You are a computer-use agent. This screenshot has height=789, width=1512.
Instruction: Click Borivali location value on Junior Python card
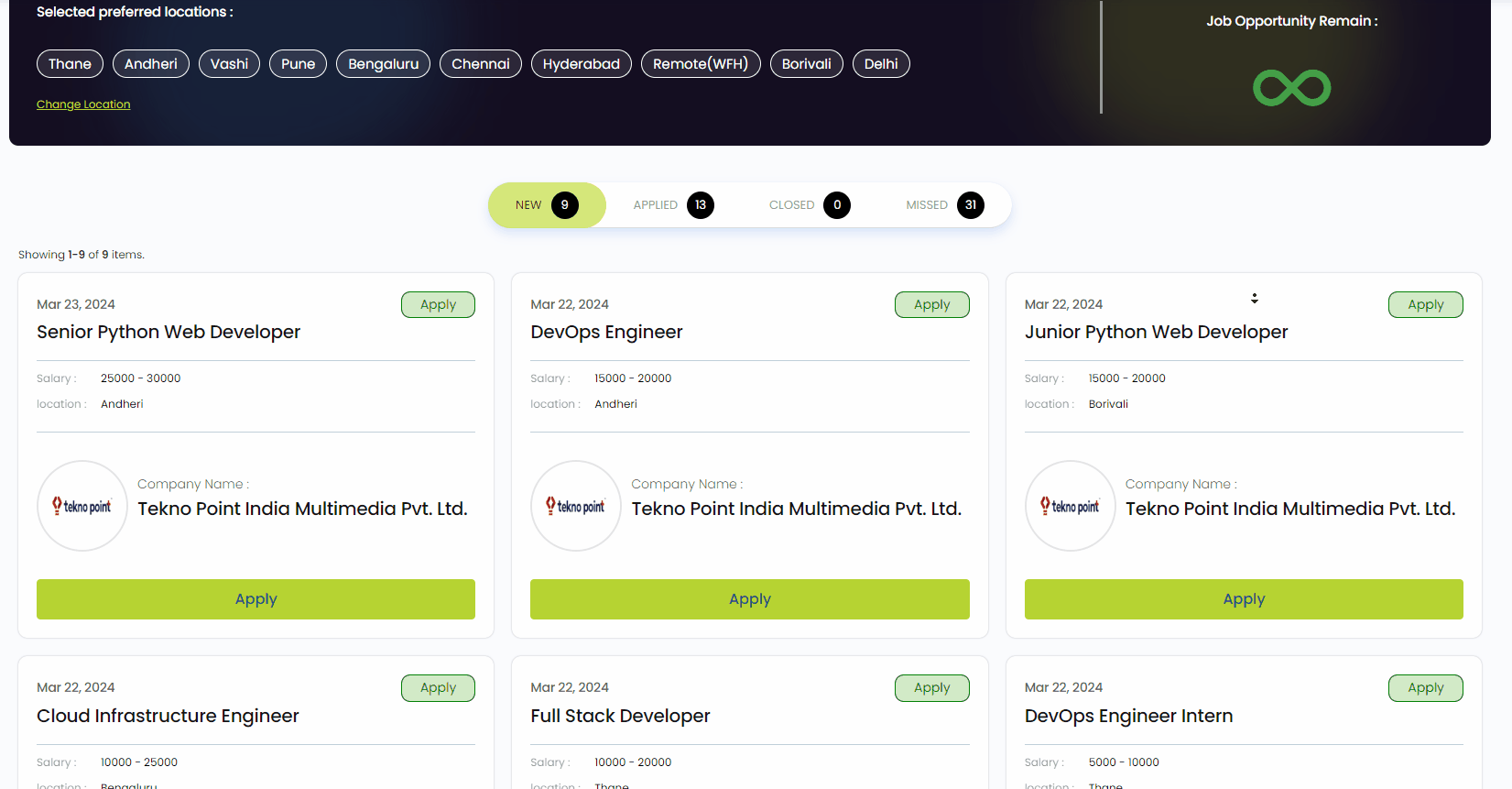[x=1108, y=404]
